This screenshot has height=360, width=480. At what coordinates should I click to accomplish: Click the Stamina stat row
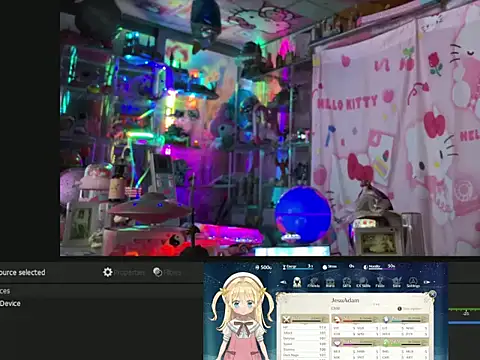(305, 349)
